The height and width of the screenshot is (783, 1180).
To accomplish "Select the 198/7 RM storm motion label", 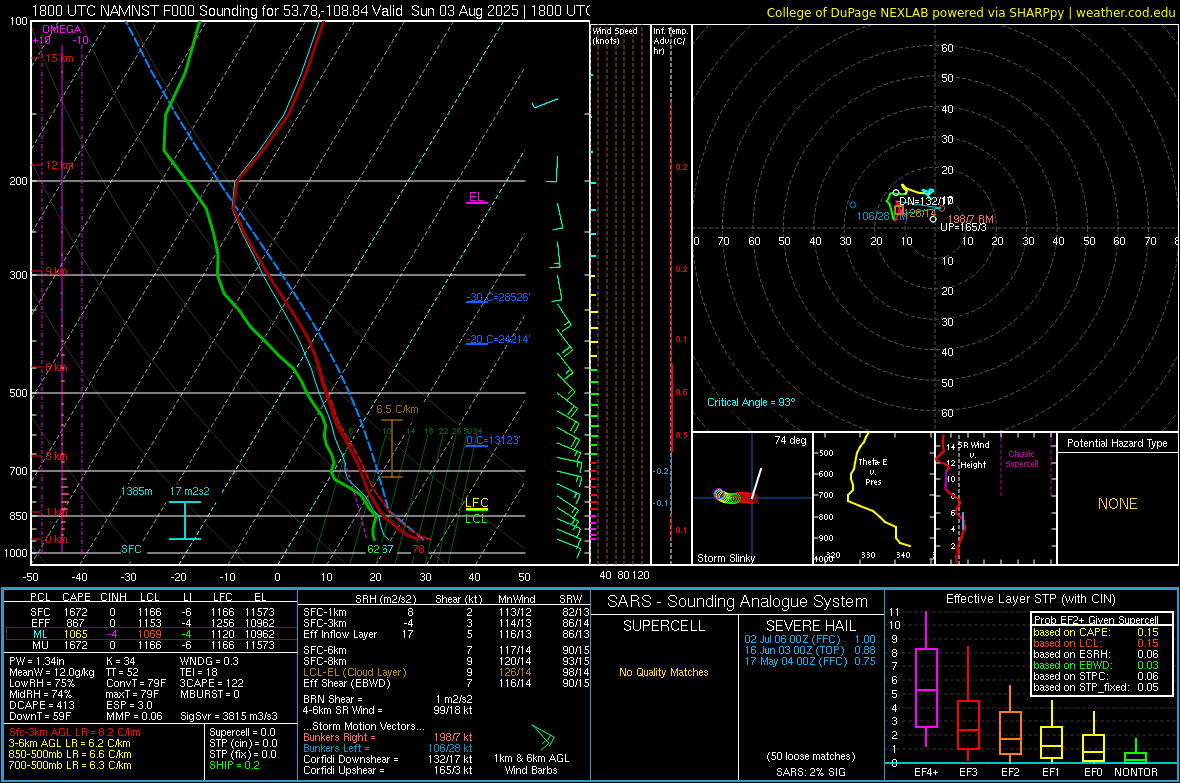I will 971,219.
